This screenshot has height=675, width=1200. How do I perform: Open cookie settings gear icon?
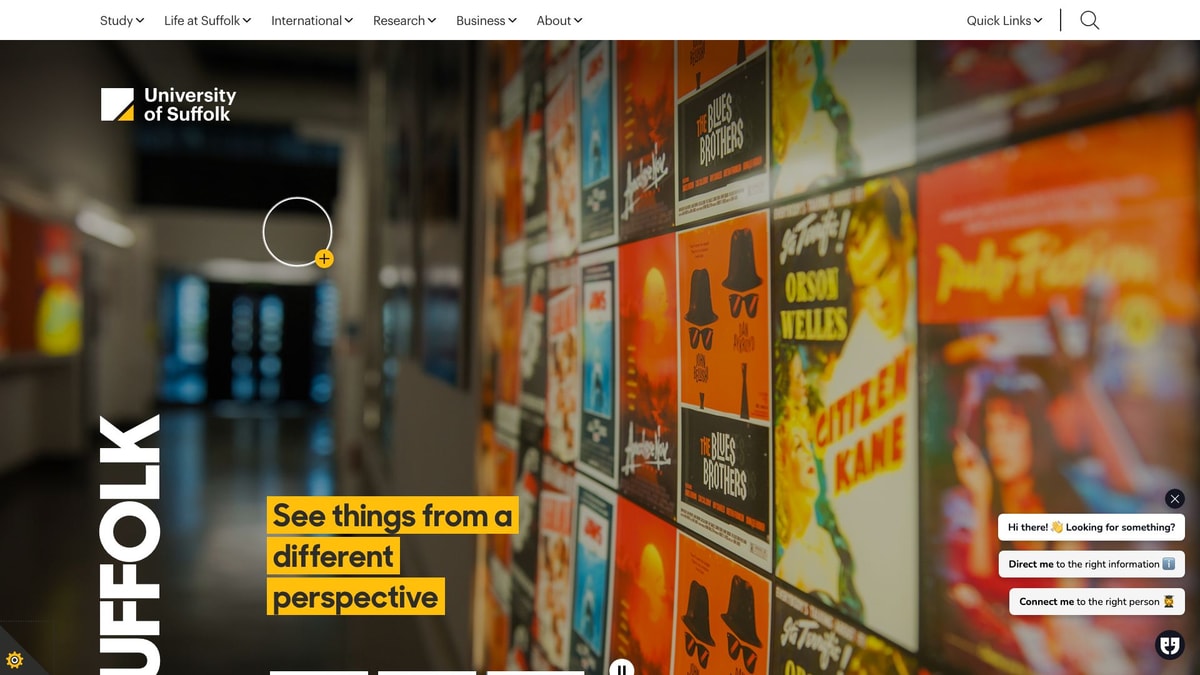[14, 660]
